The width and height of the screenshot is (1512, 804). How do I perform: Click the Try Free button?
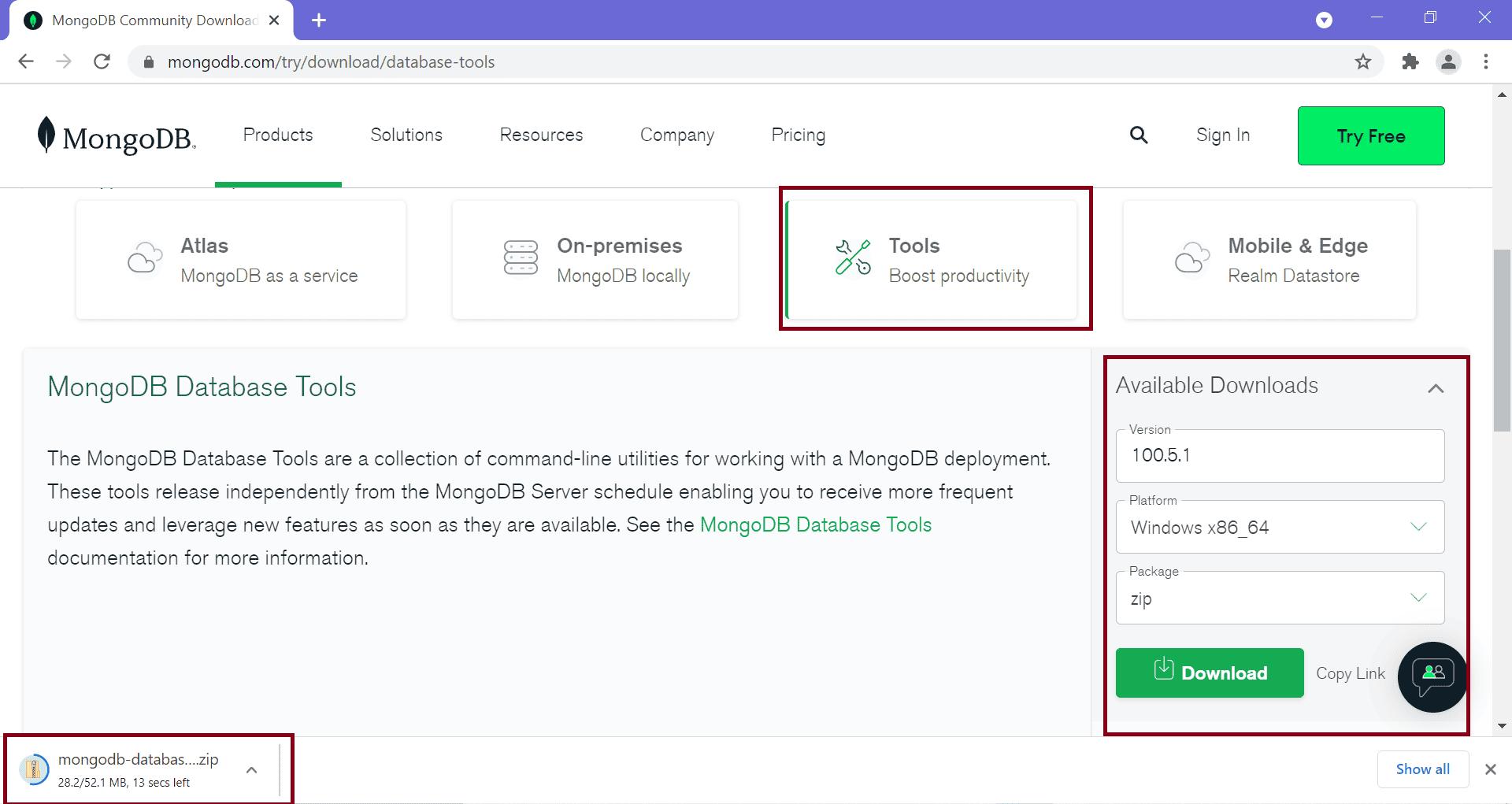point(1370,136)
